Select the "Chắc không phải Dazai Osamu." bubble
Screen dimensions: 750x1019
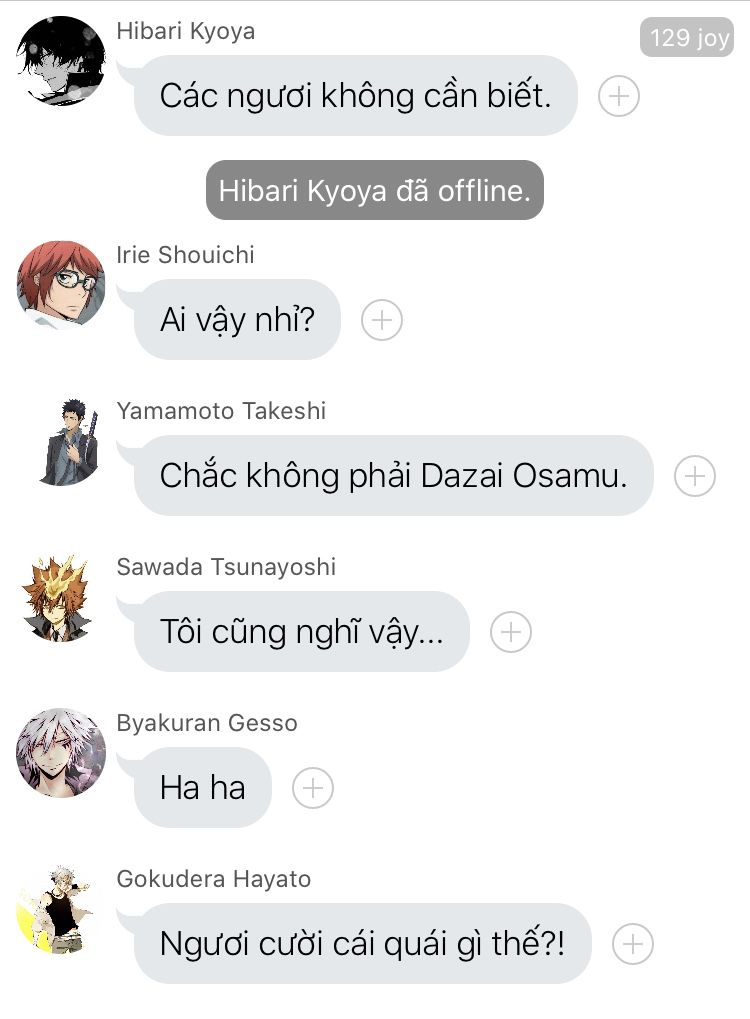click(x=393, y=475)
